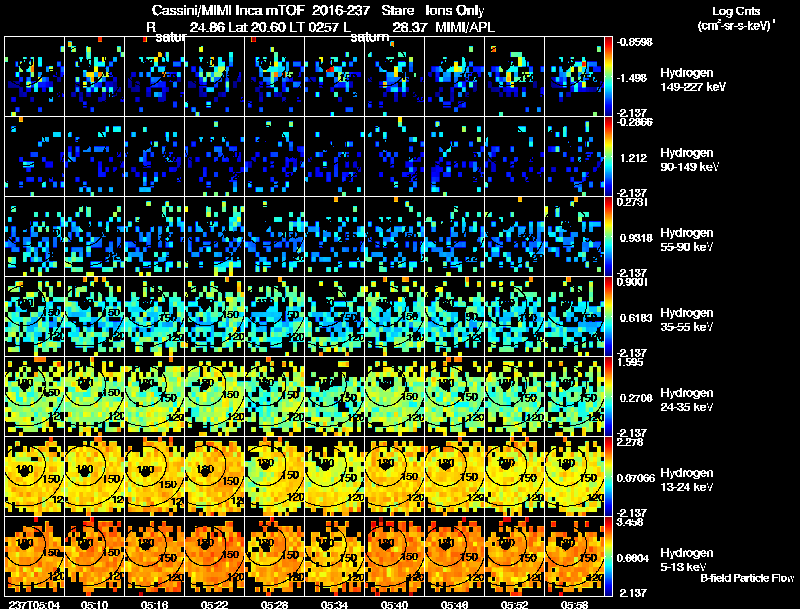Select the 55-90 keV image at 05:58

coord(574,237)
